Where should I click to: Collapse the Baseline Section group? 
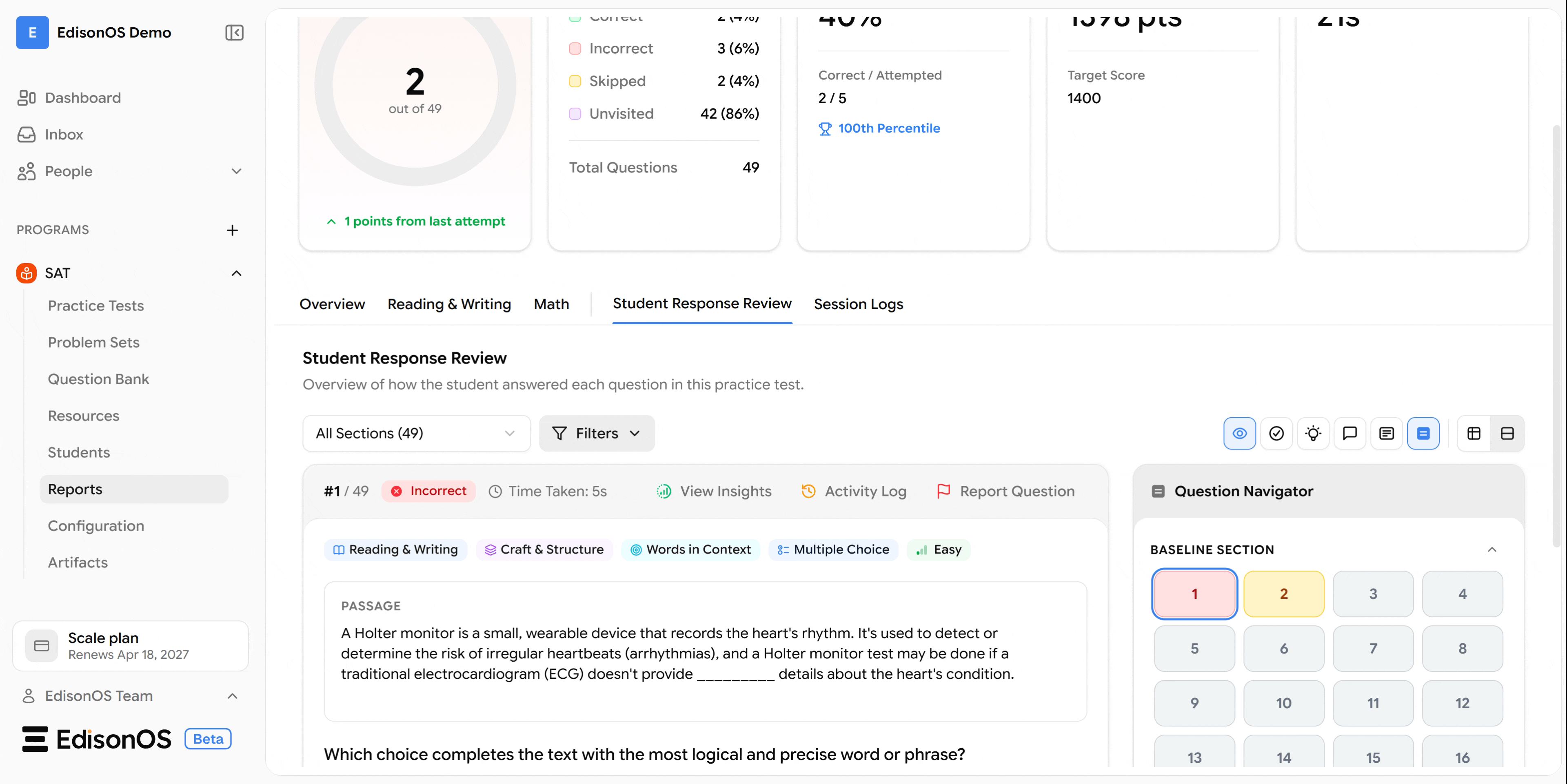tap(1492, 549)
